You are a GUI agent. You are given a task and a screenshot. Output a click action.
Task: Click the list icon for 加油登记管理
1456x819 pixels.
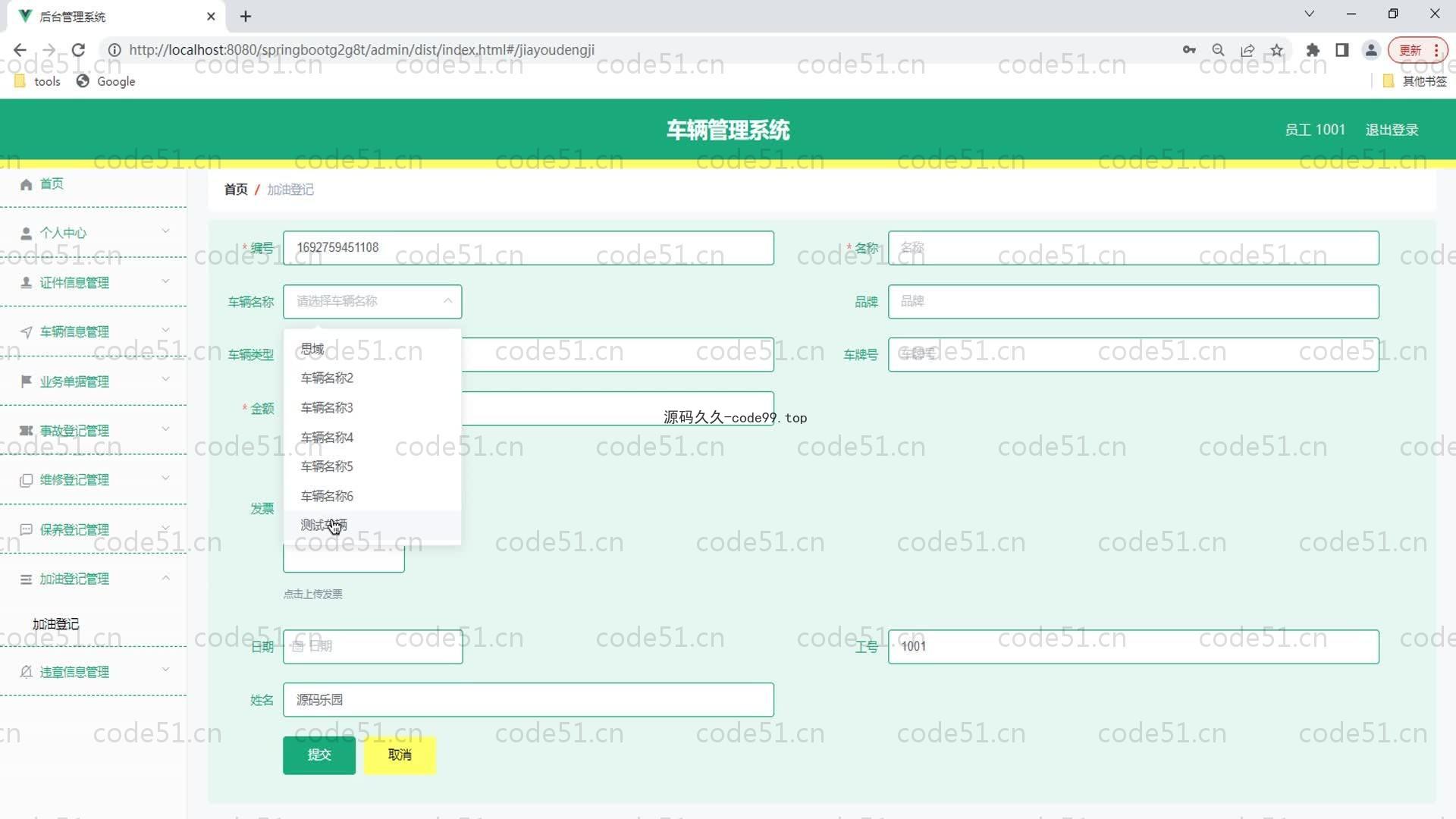point(27,579)
